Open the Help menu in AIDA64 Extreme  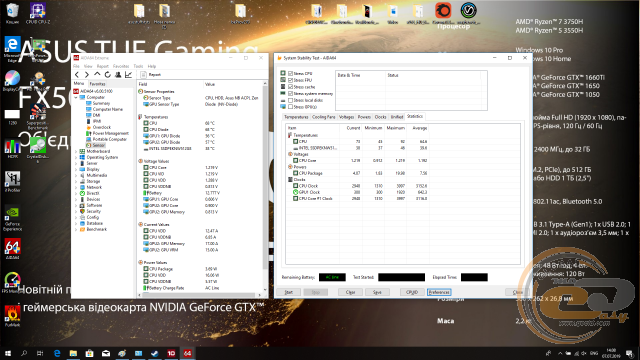click(x=152, y=66)
